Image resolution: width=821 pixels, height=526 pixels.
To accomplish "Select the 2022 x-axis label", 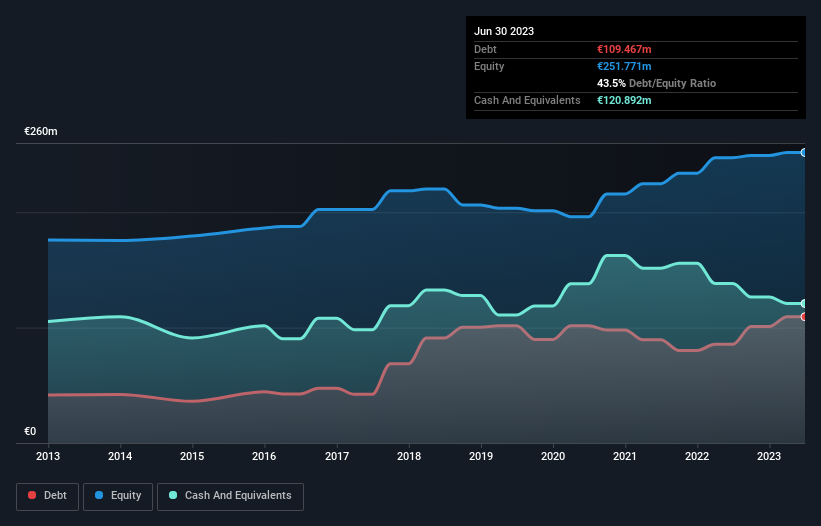I will tap(697, 456).
